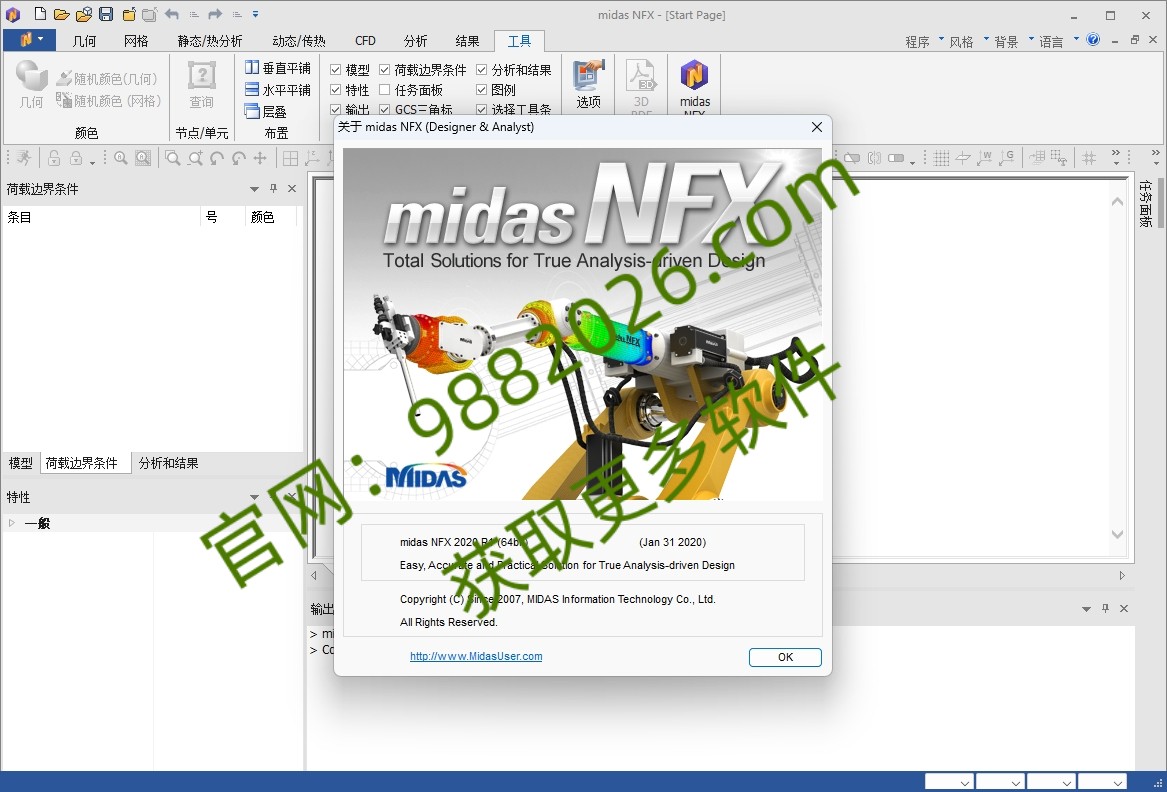The image size is (1167, 792).
Task: Click the 条目 column header in load panel
Action: point(102,217)
